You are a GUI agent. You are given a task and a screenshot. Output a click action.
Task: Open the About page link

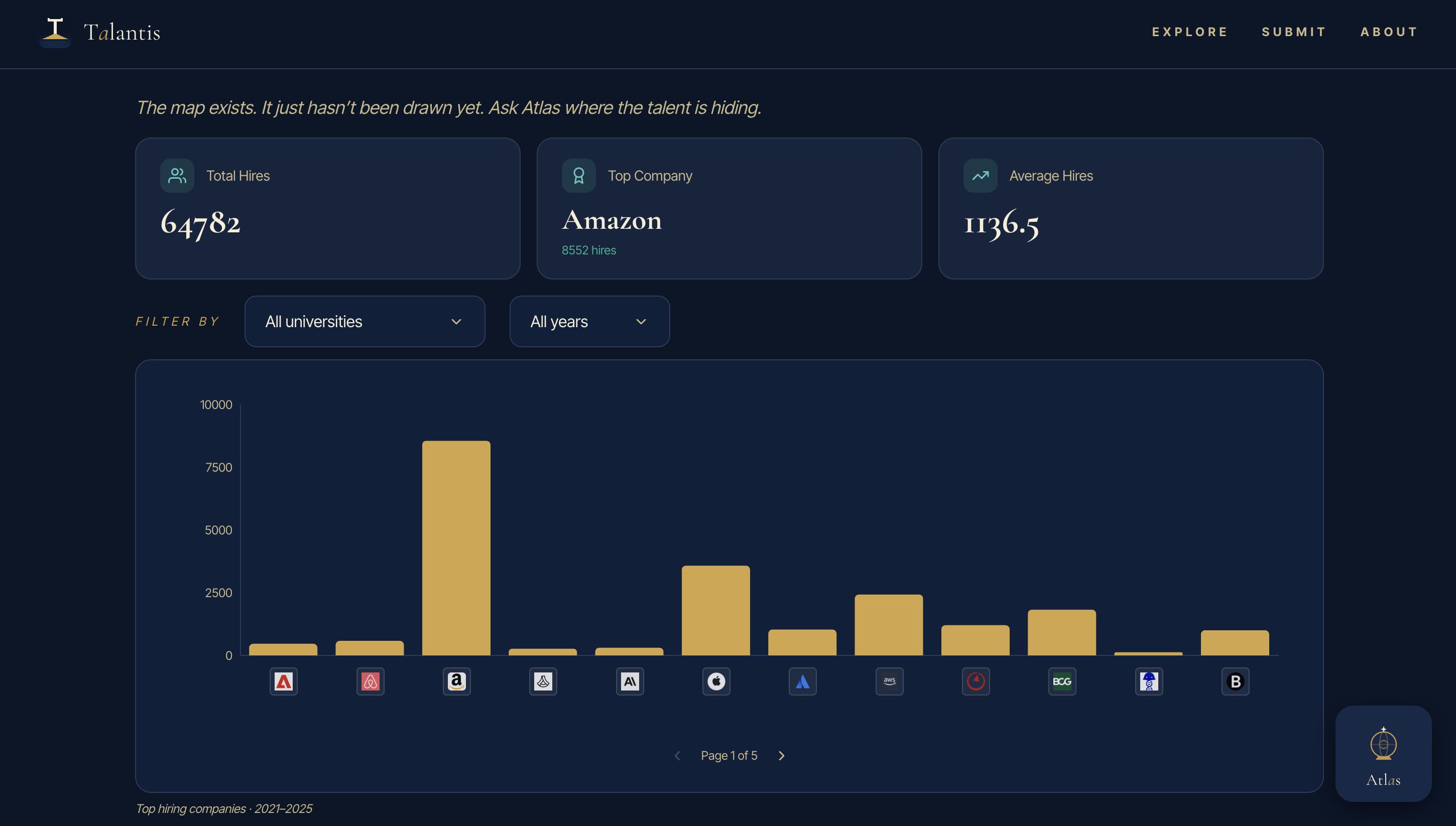(1389, 32)
